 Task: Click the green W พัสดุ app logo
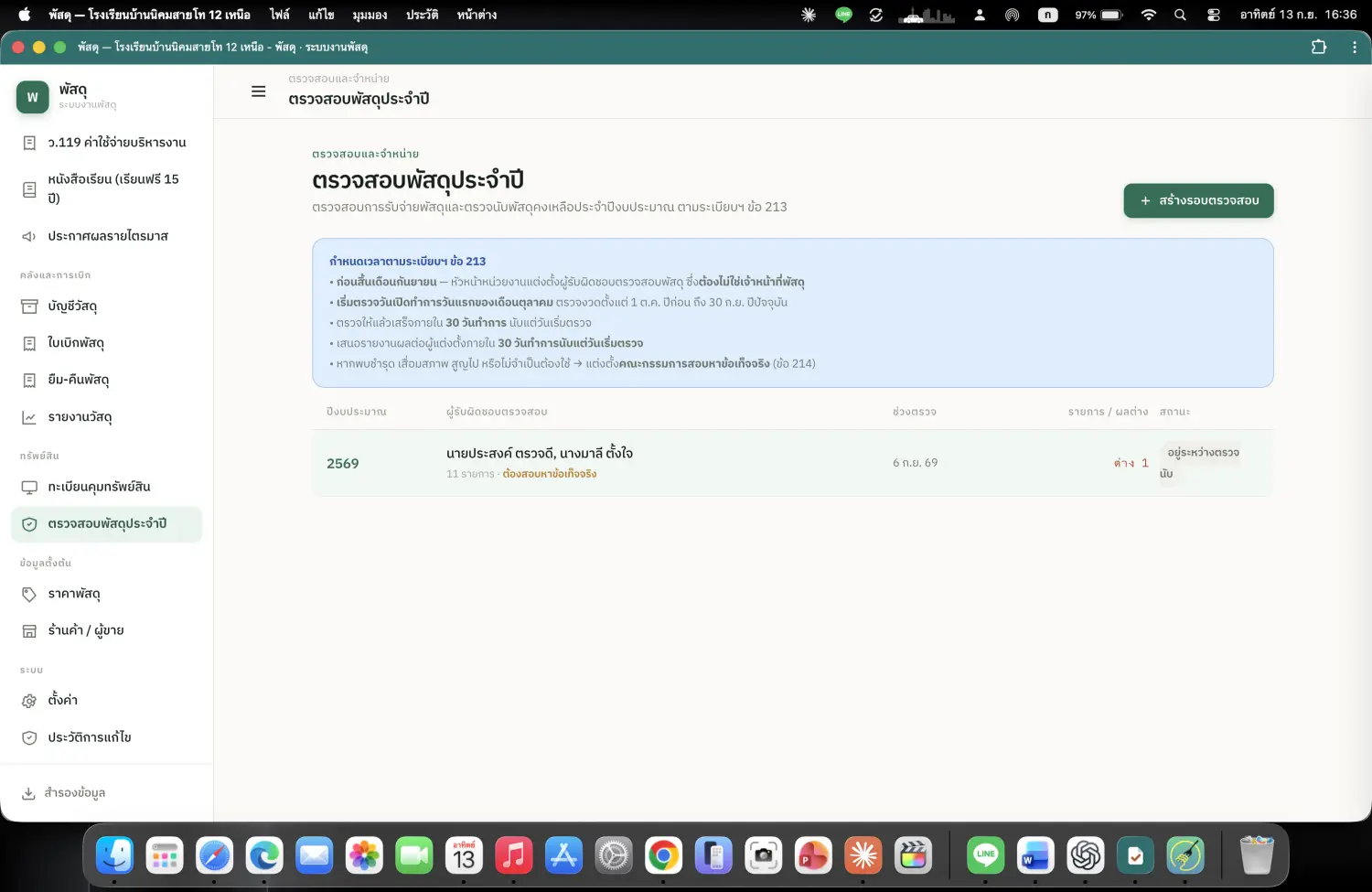[x=33, y=97]
